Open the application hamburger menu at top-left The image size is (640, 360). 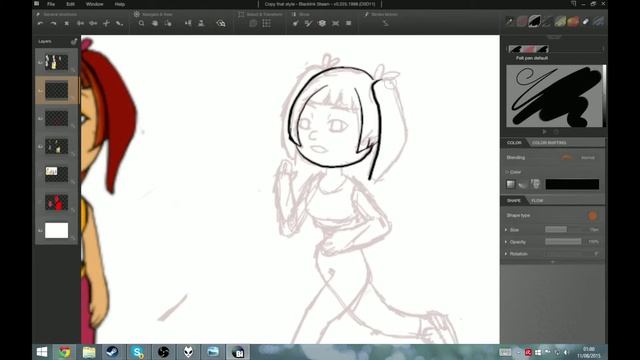tap(36, 4)
